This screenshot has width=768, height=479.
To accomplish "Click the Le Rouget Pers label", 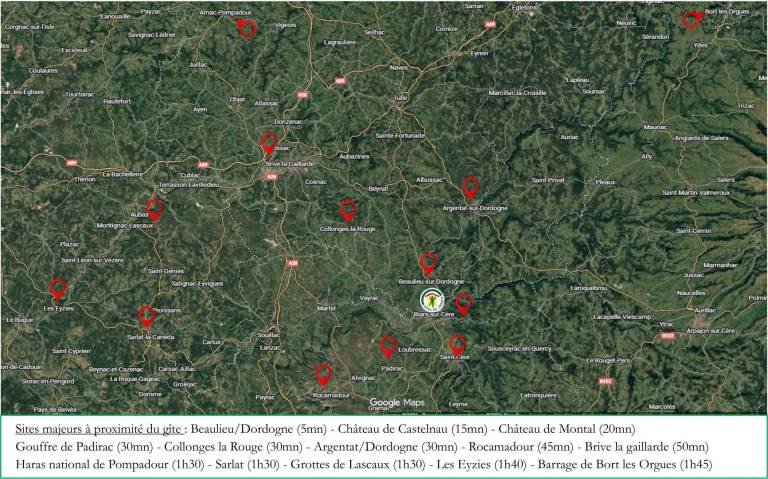I will [608, 360].
